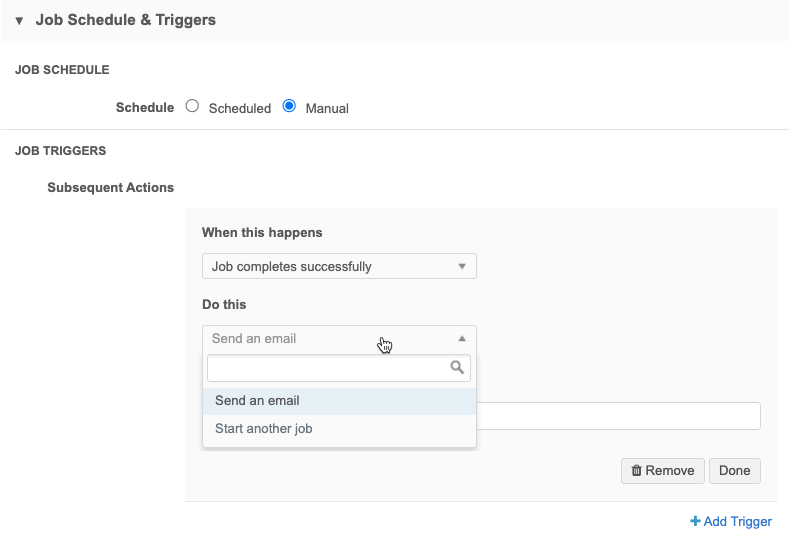
Task: Click the up arrow on Do this dropdown
Action: pyautogui.click(x=461, y=338)
